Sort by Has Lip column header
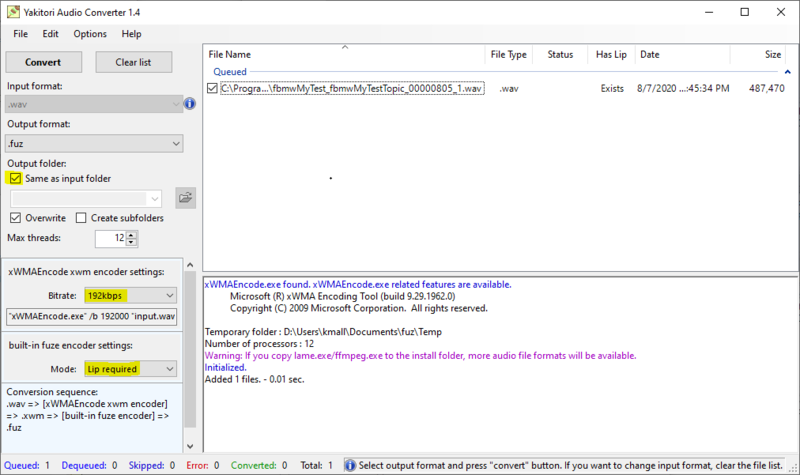This screenshot has height=475, width=800. 611,54
